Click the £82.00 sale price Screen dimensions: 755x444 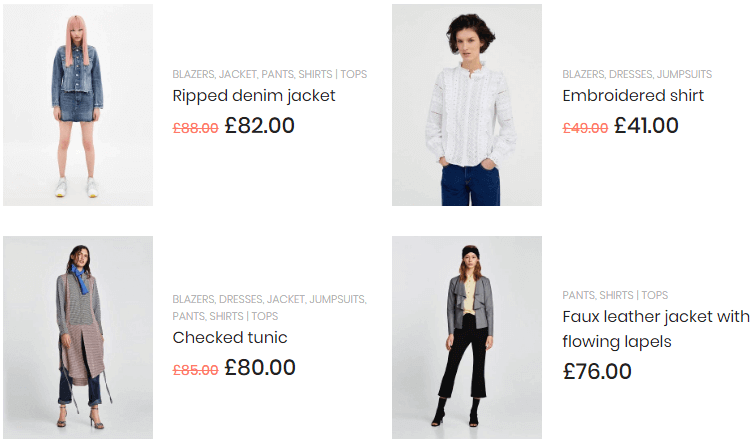coord(260,126)
